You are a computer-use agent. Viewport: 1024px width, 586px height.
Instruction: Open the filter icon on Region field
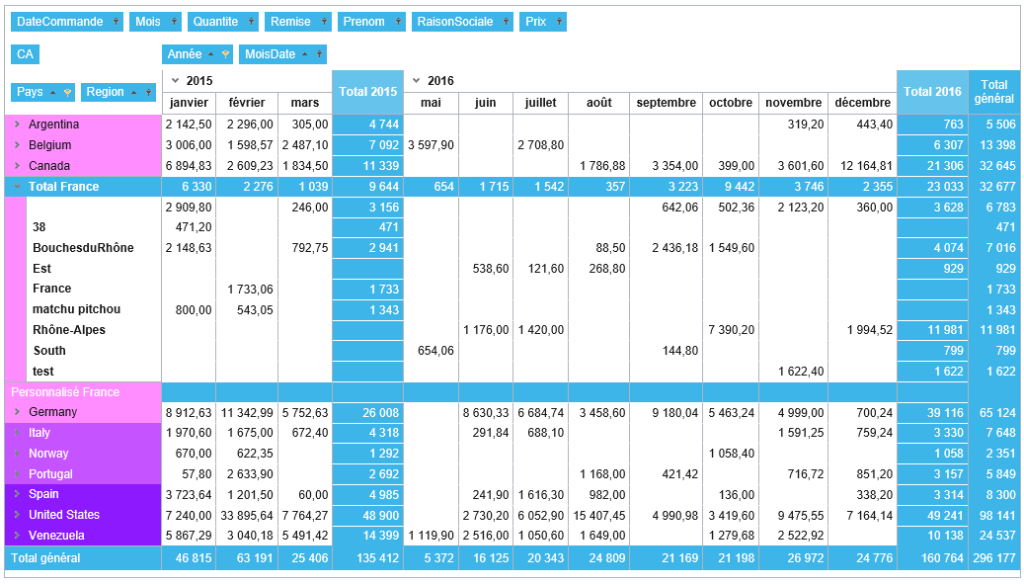coord(149,92)
